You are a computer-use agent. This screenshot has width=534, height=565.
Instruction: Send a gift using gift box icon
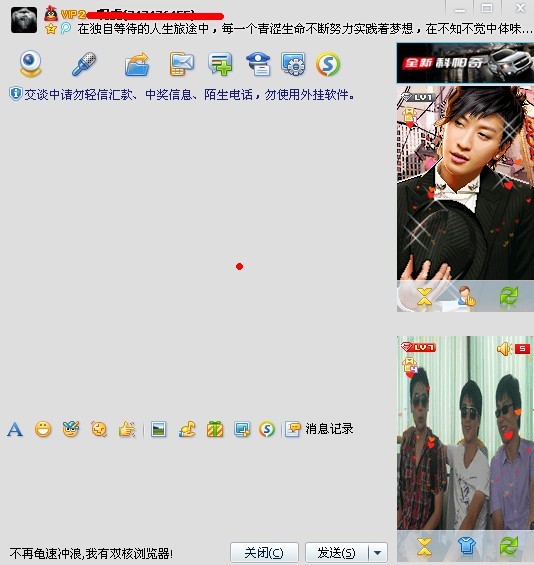pos(215,429)
